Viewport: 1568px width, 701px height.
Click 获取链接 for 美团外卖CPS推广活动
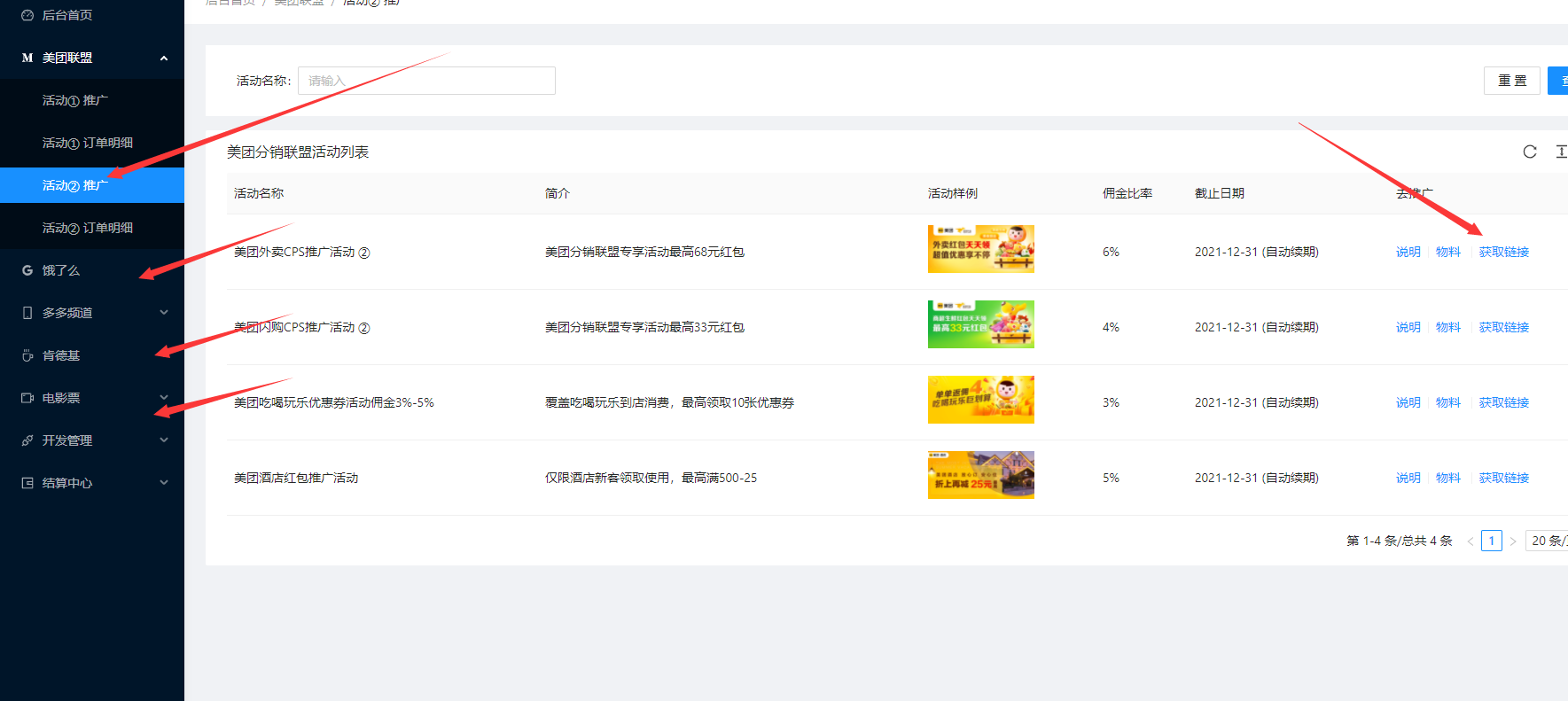click(1503, 252)
